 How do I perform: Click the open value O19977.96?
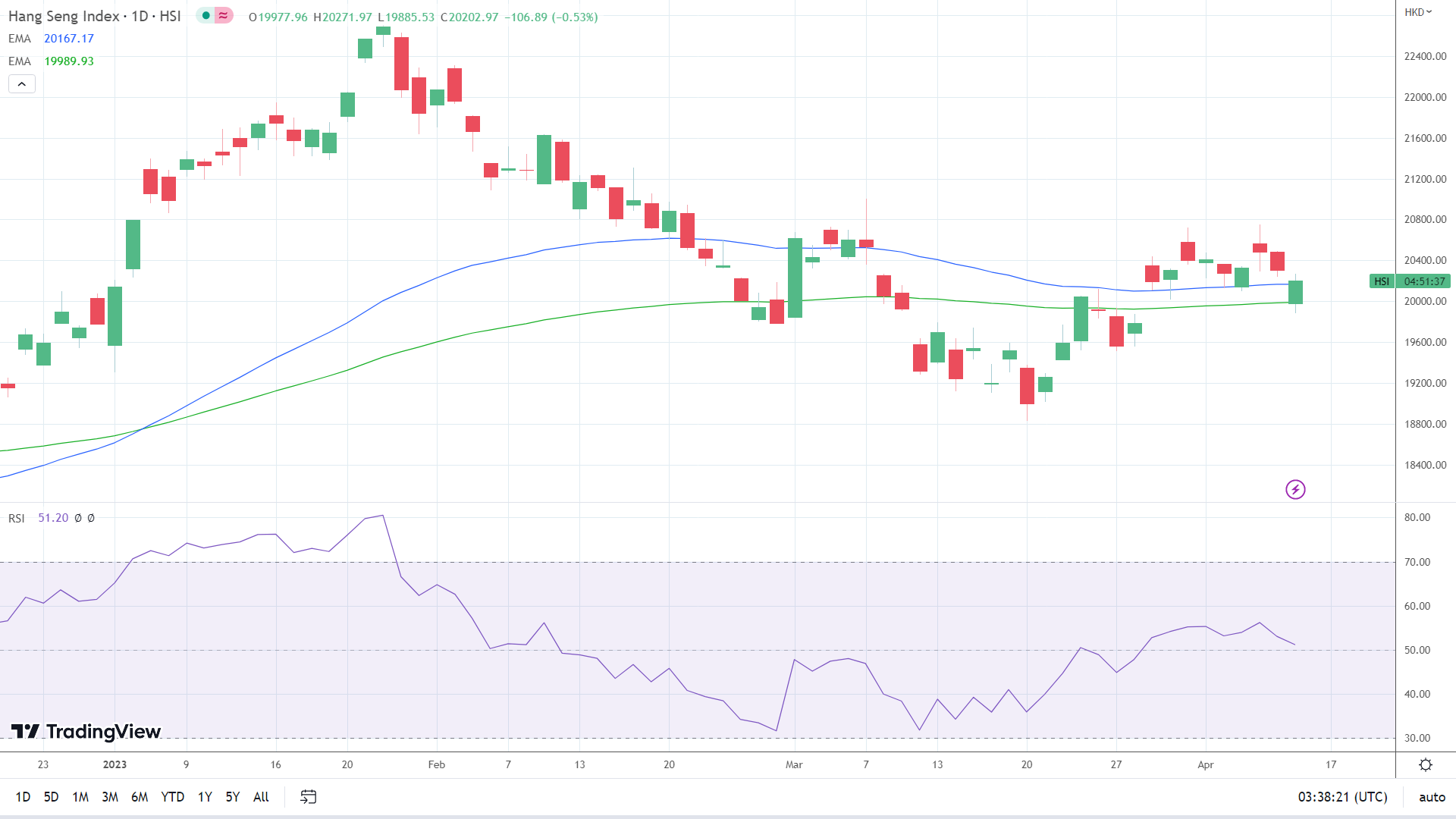(x=278, y=17)
